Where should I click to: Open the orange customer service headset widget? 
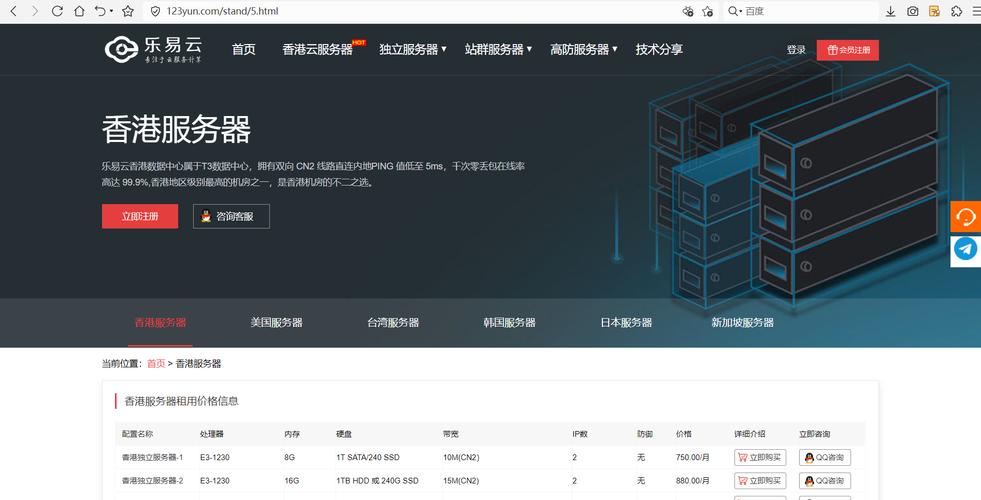coord(965,217)
